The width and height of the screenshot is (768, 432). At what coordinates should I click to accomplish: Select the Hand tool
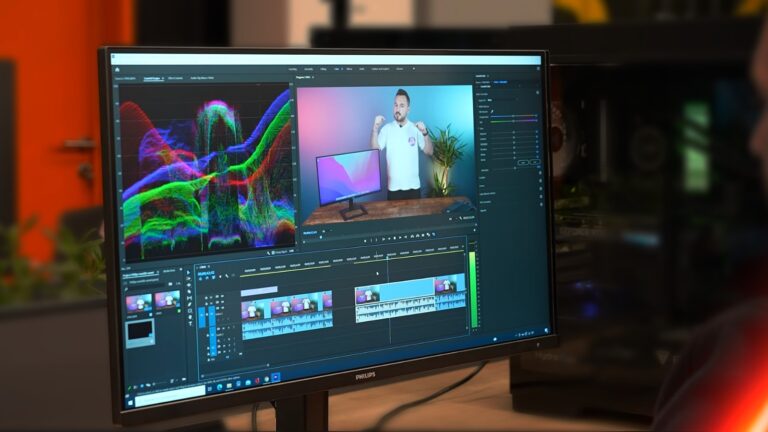pos(190,317)
